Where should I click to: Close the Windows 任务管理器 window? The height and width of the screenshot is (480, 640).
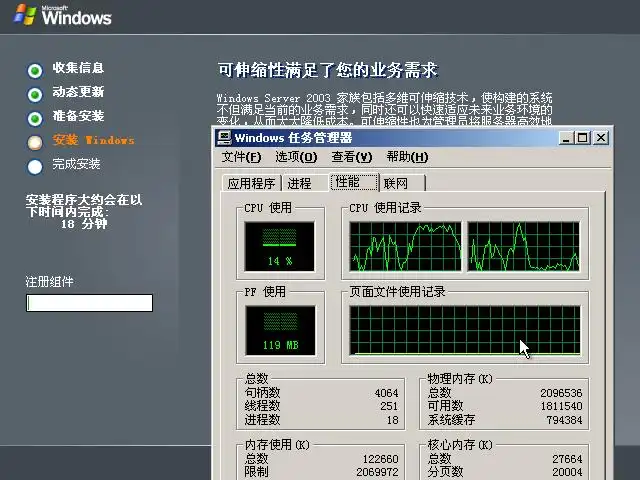[601, 138]
